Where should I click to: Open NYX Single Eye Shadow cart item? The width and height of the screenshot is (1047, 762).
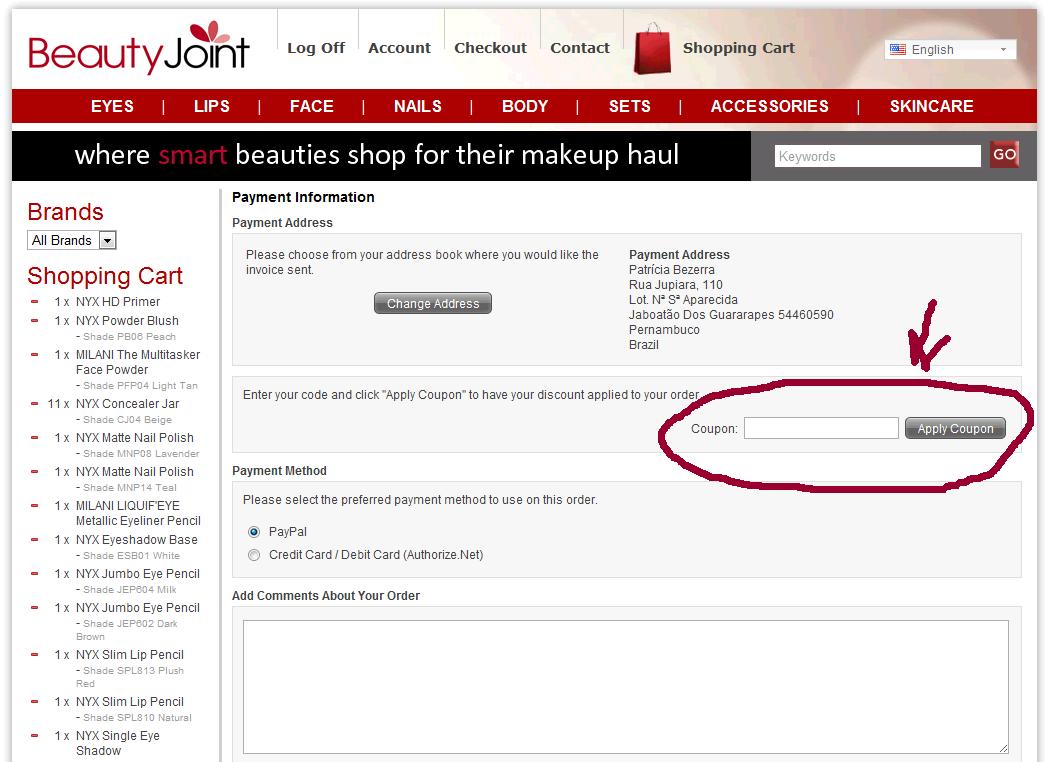click(x=118, y=743)
